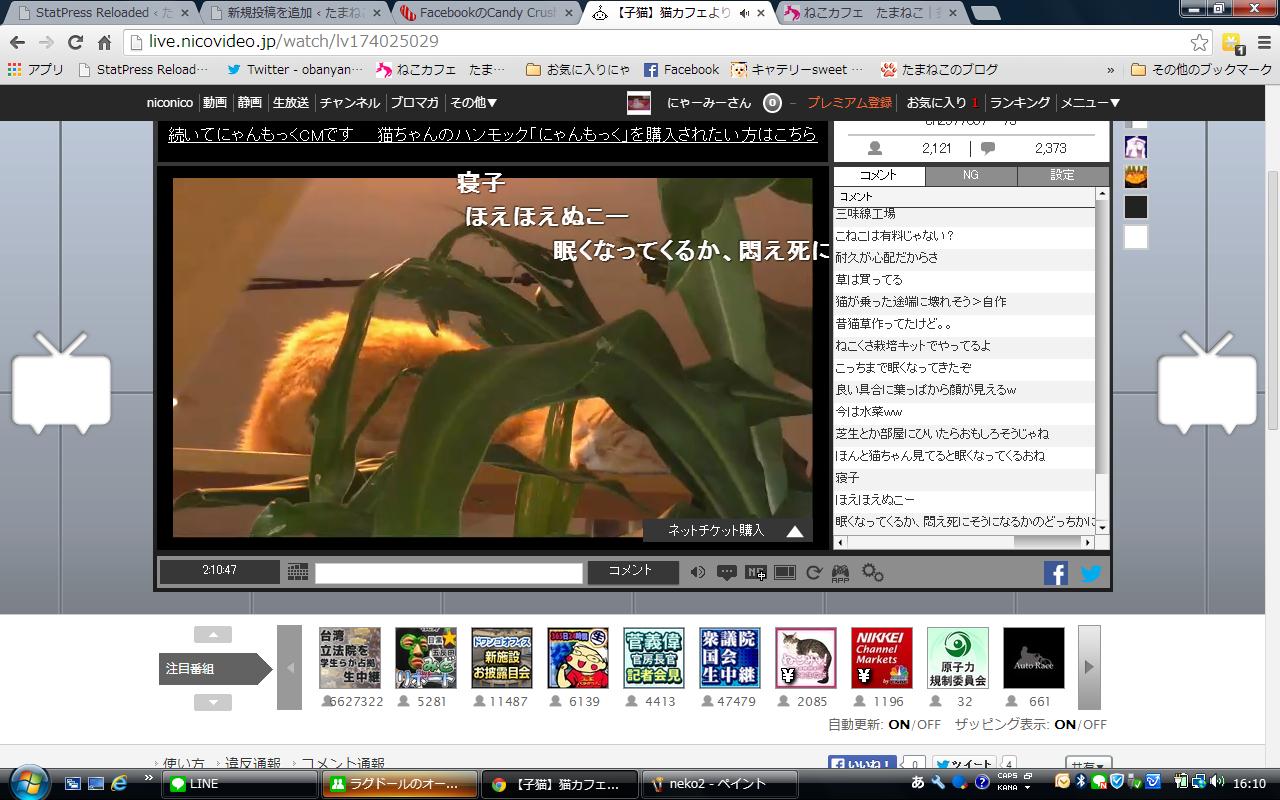Screen dimensions: 1280x800
Task: Open the ランキング link
Action: pos(1020,103)
